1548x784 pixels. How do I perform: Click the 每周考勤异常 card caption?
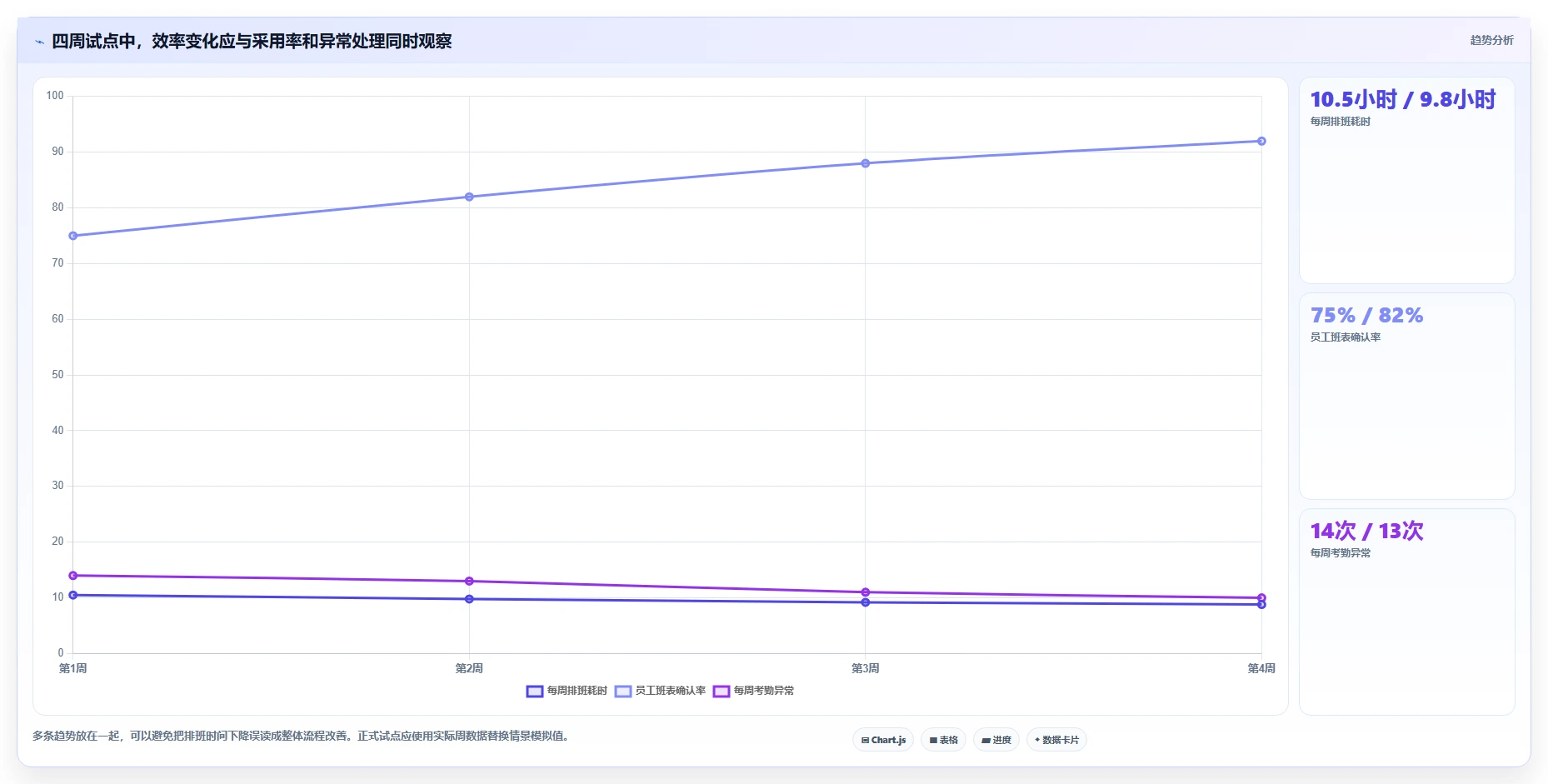(1341, 553)
